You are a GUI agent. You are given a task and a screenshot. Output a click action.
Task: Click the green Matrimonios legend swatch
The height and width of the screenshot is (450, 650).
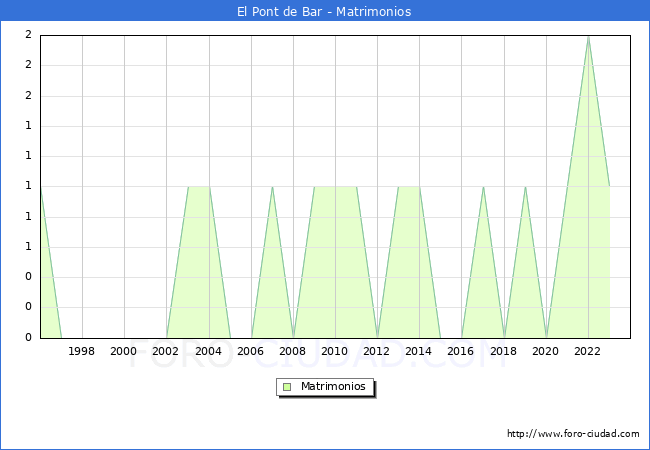point(287,386)
